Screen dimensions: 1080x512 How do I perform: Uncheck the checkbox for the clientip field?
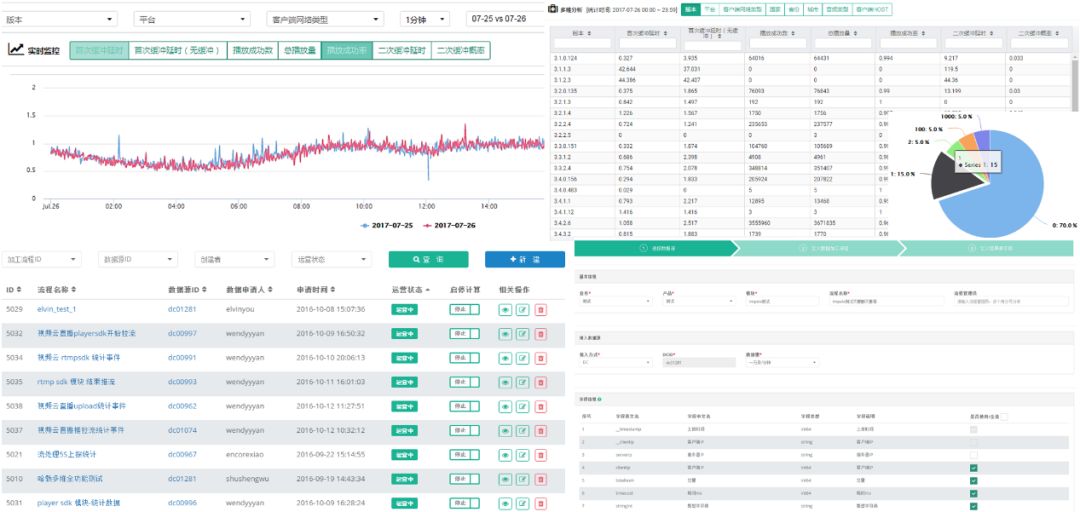[x=973, y=467]
